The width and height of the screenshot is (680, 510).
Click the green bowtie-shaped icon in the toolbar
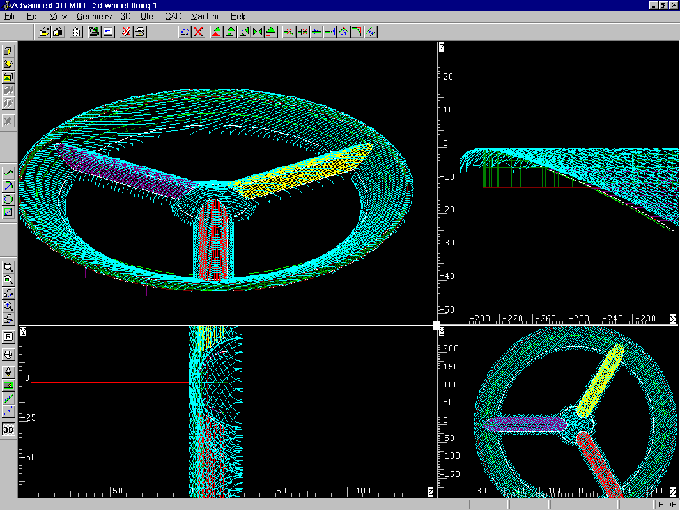click(258, 32)
